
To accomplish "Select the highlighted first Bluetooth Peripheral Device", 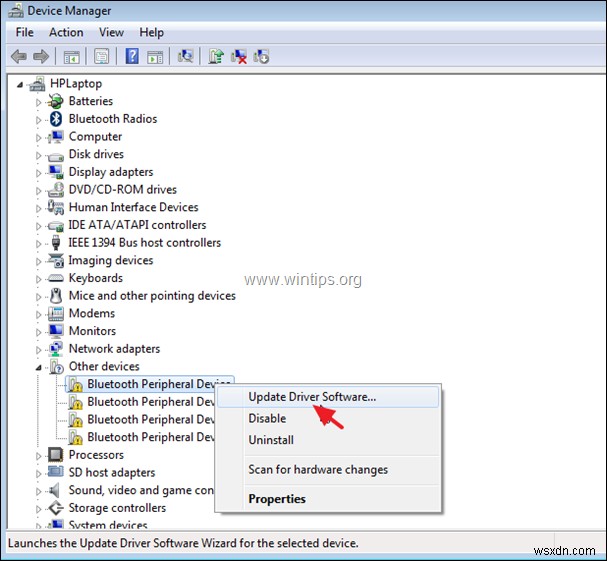I will [150, 384].
